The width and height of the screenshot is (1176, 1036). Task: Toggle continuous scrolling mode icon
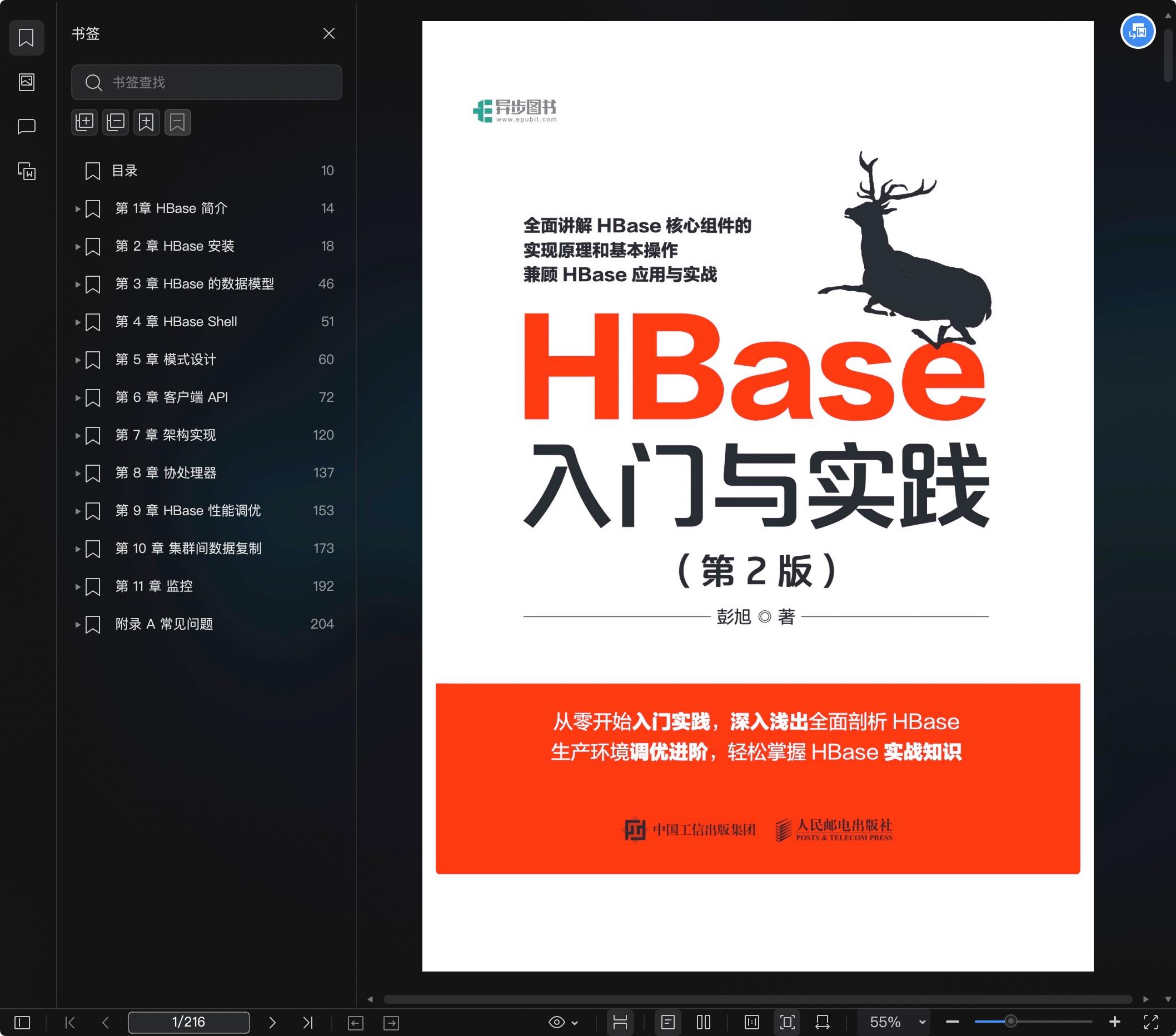tap(620, 1022)
